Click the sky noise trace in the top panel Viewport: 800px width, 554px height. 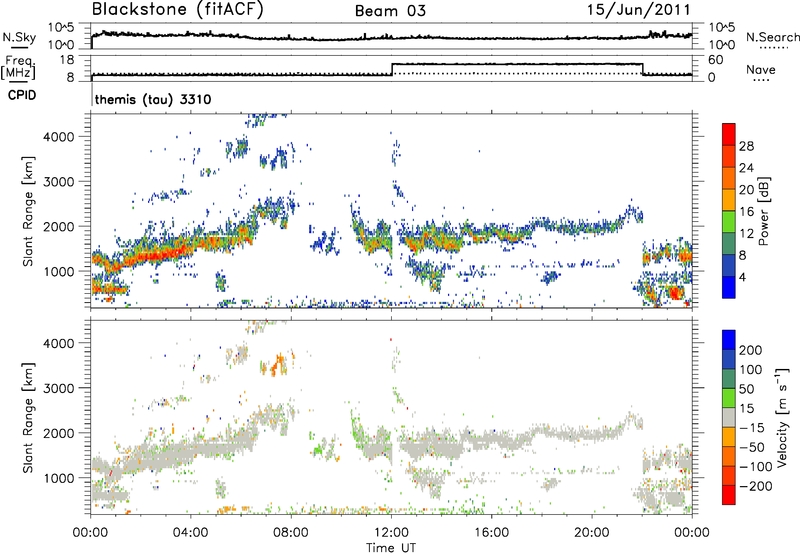click(391, 37)
